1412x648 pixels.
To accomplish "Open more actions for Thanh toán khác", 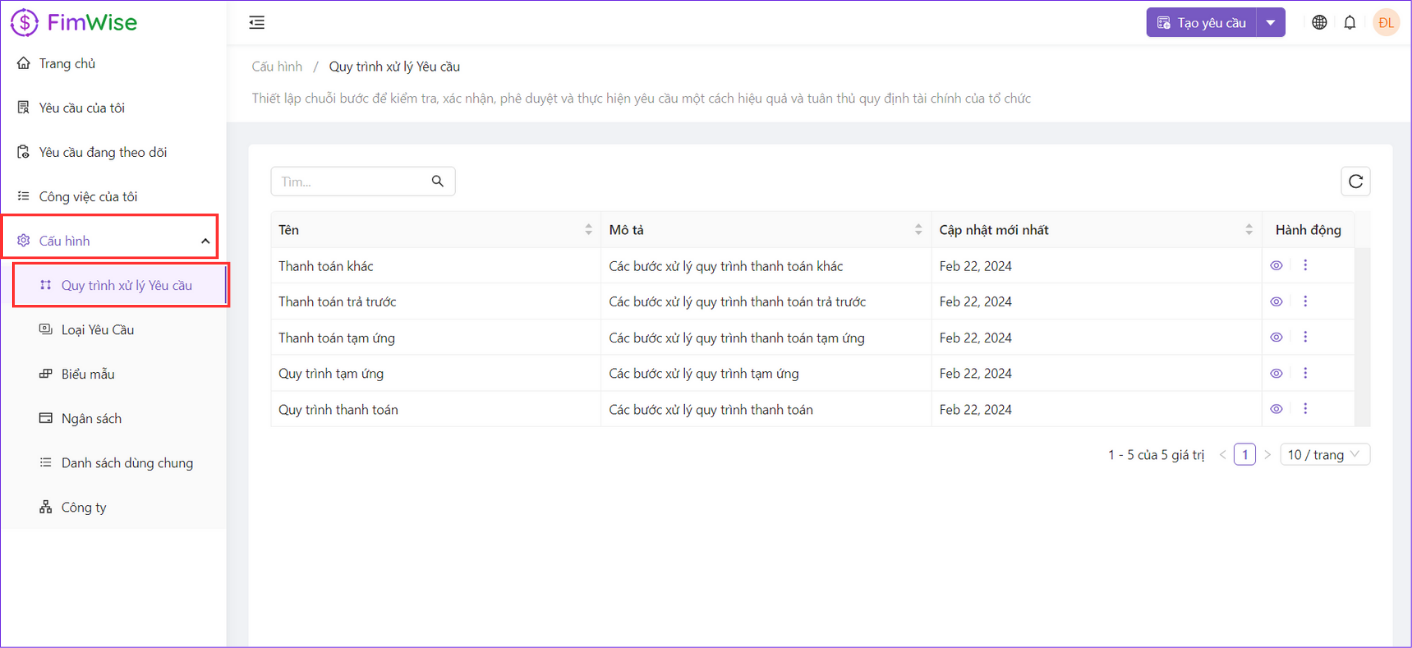I will point(1305,266).
